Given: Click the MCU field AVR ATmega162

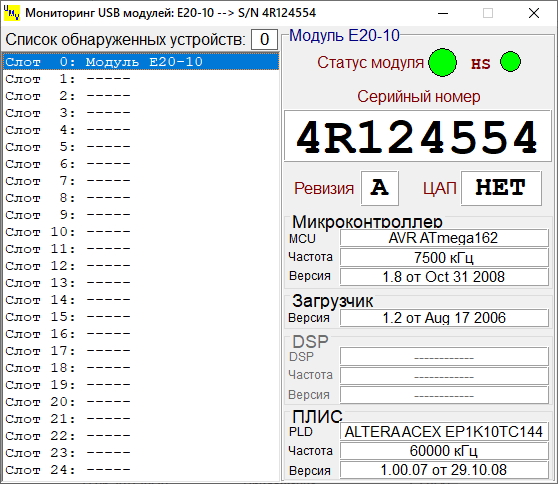Looking at the screenshot, I should pos(444,238).
